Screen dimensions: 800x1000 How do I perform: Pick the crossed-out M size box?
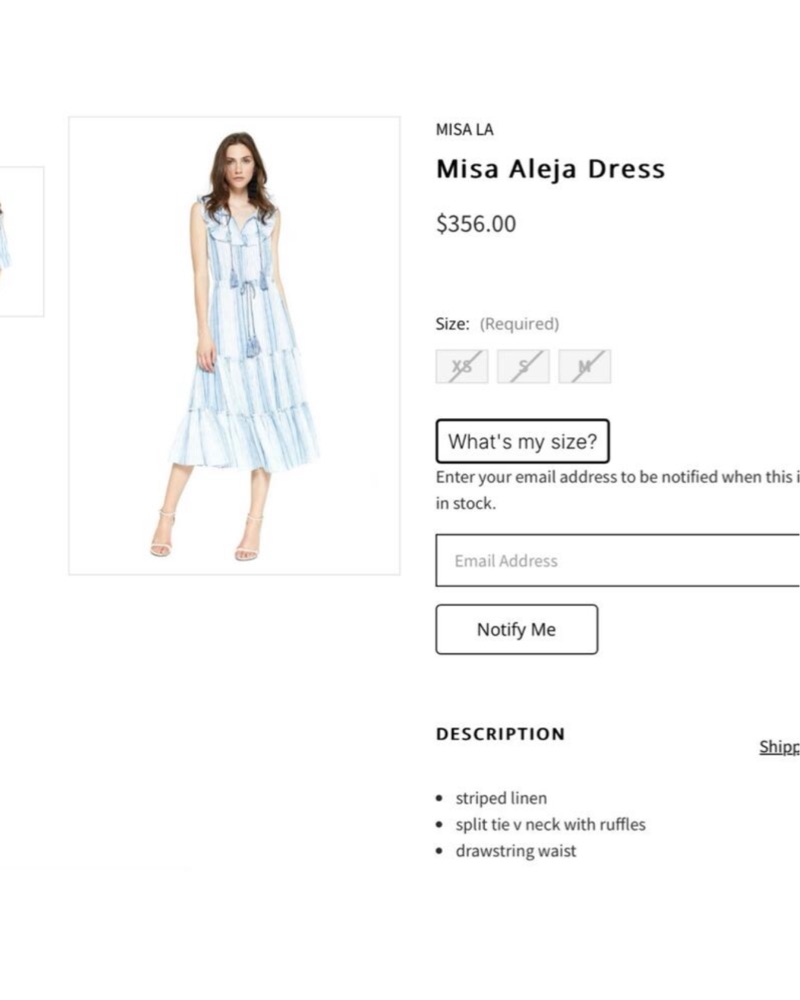tap(584, 367)
